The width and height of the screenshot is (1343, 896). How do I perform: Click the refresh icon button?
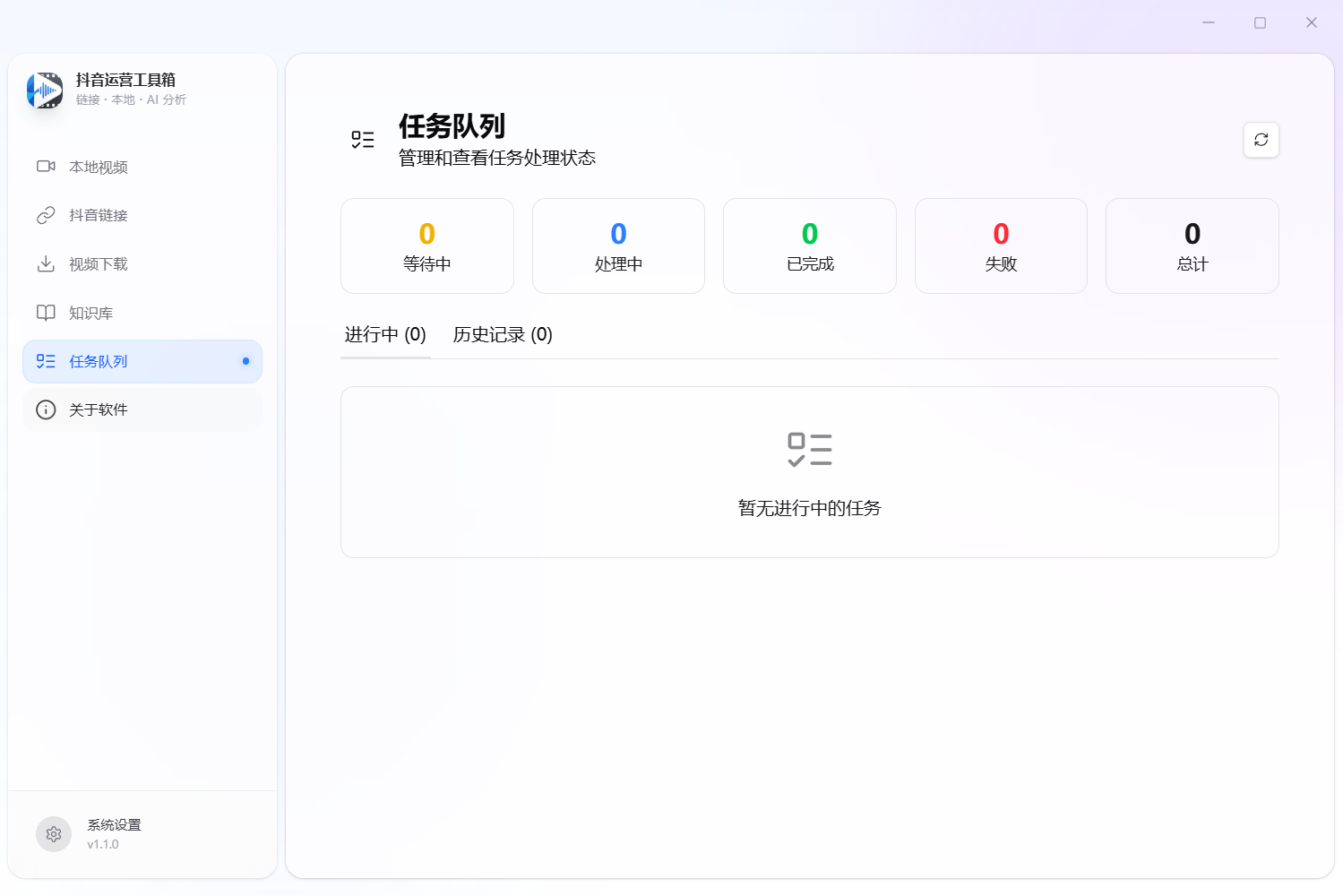1261,140
